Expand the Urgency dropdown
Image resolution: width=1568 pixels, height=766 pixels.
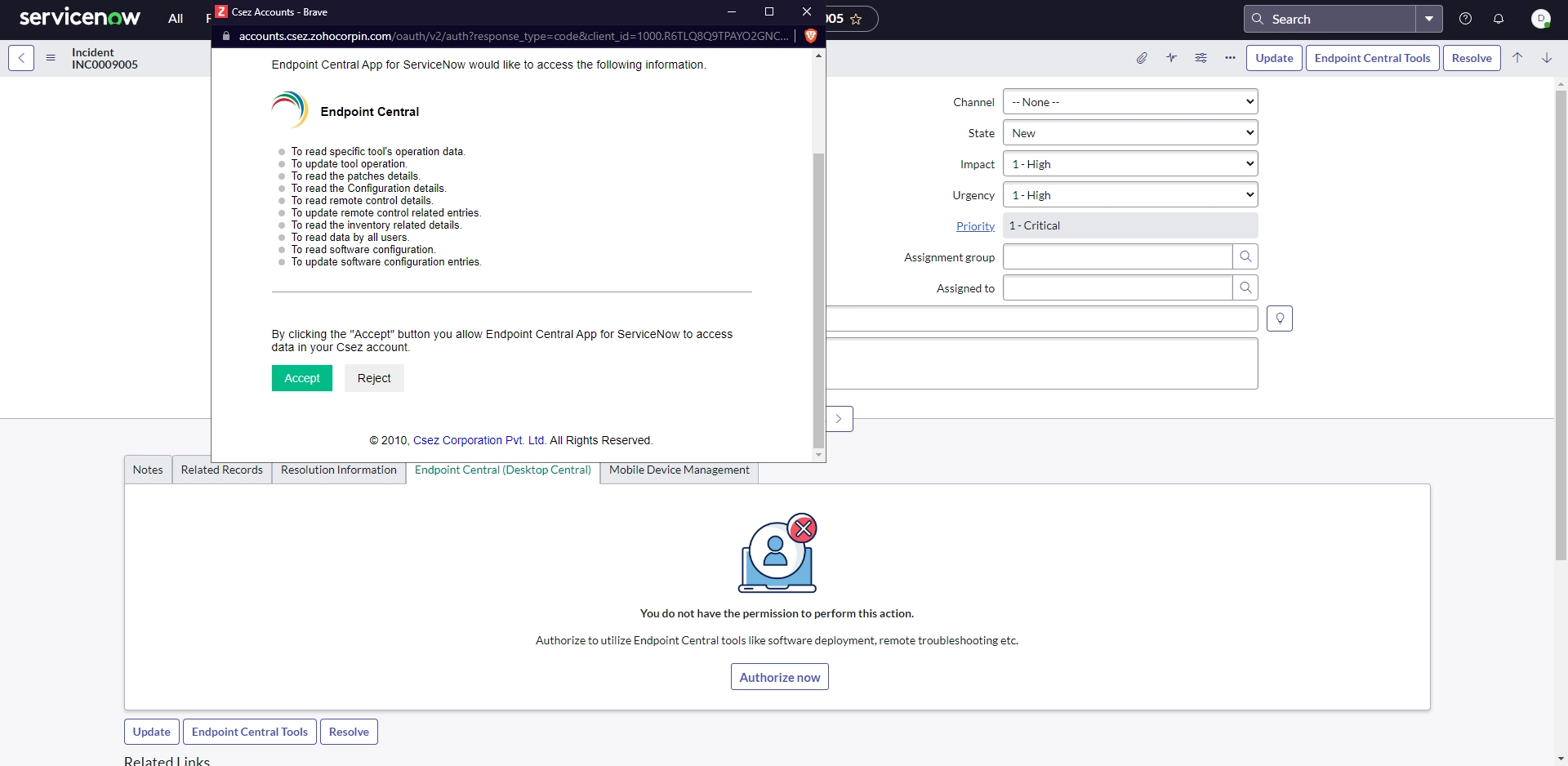pyautogui.click(x=1130, y=195)
